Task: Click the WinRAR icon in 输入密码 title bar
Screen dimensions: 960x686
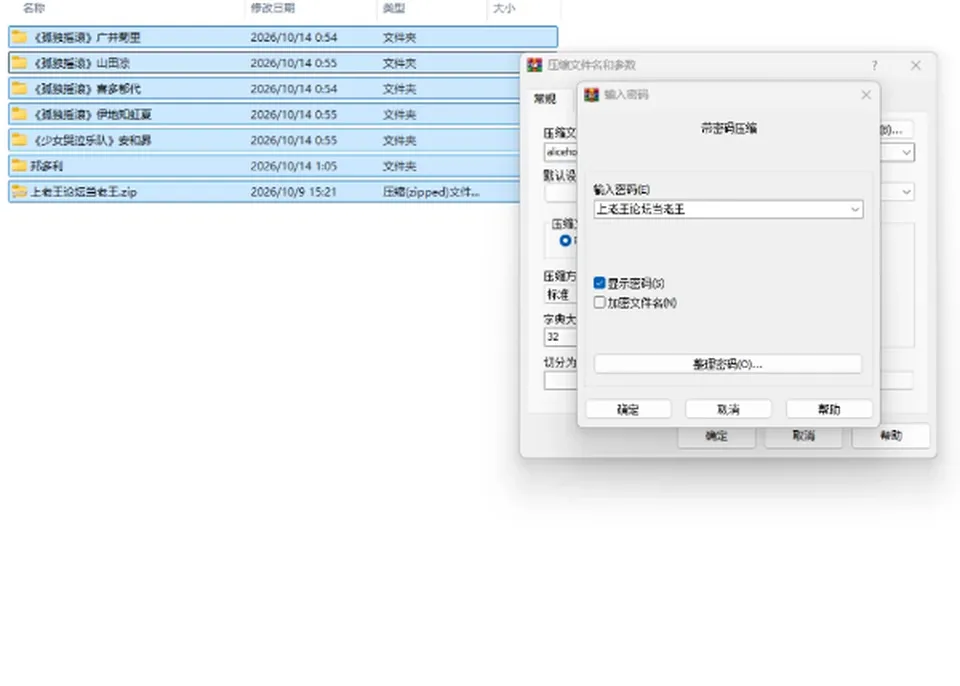Action: [x=591, y=95]
